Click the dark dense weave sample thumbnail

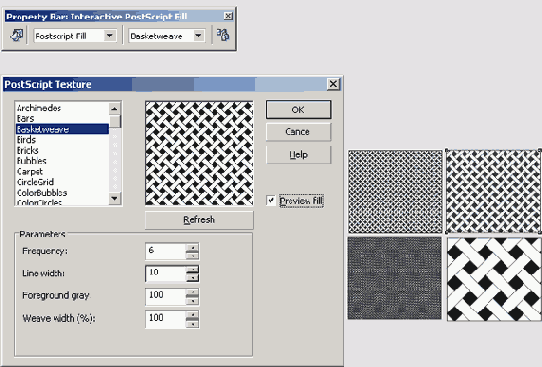point(394,278)
